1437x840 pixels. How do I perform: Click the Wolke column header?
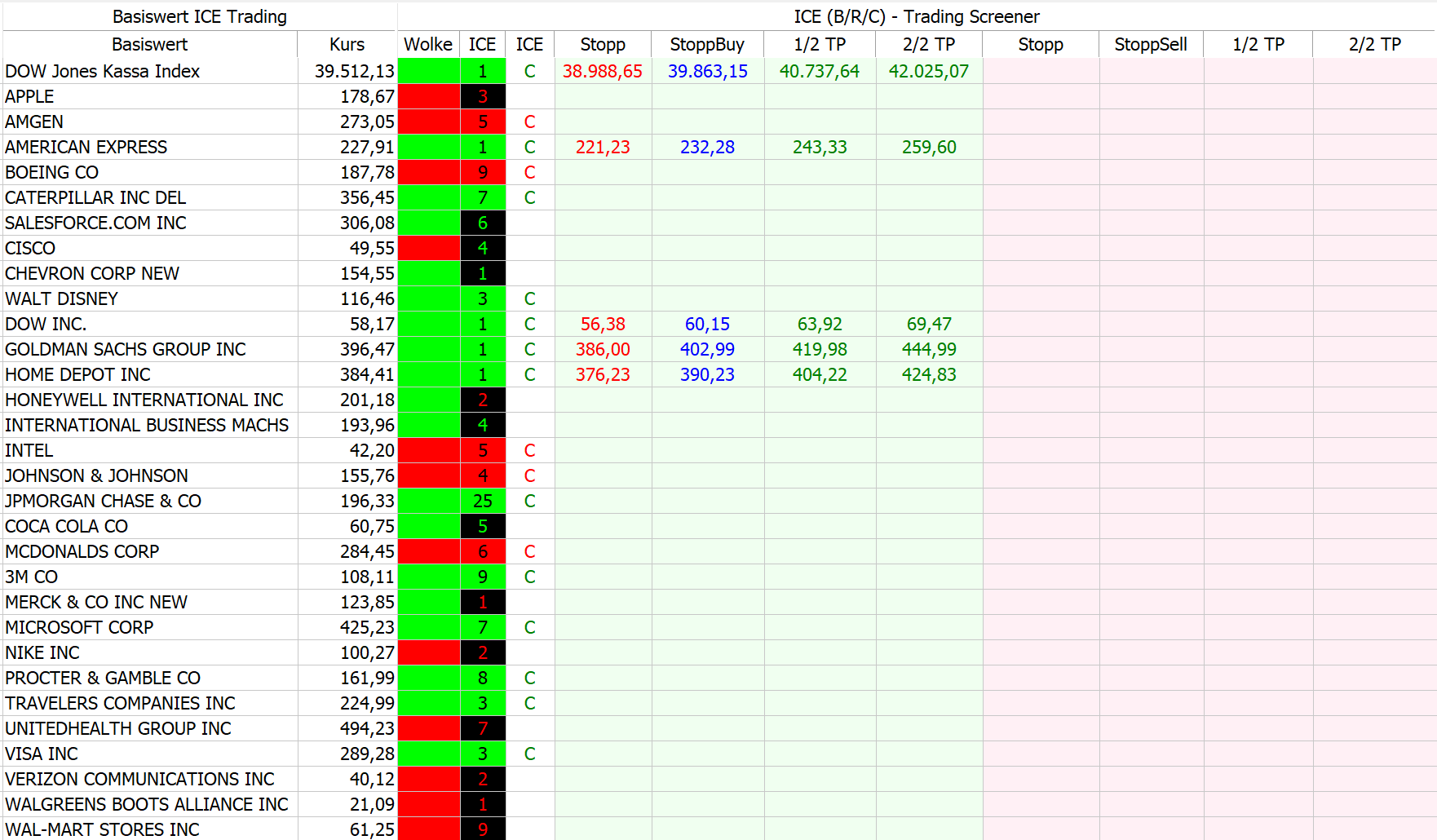point(428,44)
